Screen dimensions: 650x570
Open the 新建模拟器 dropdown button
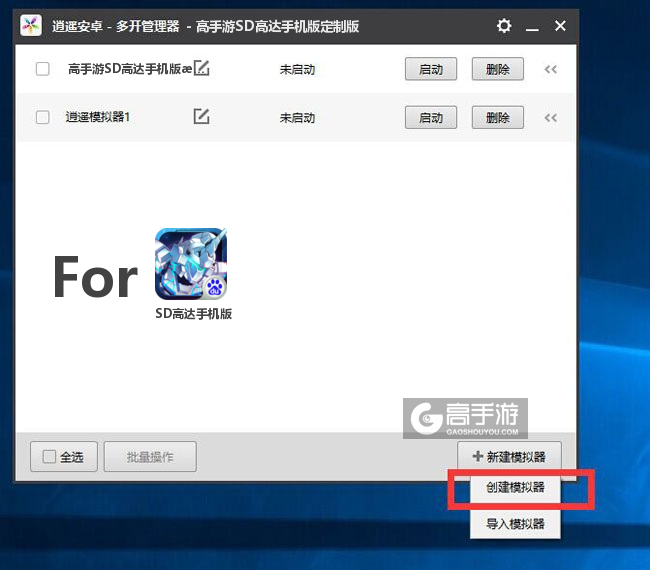point(509,457)
